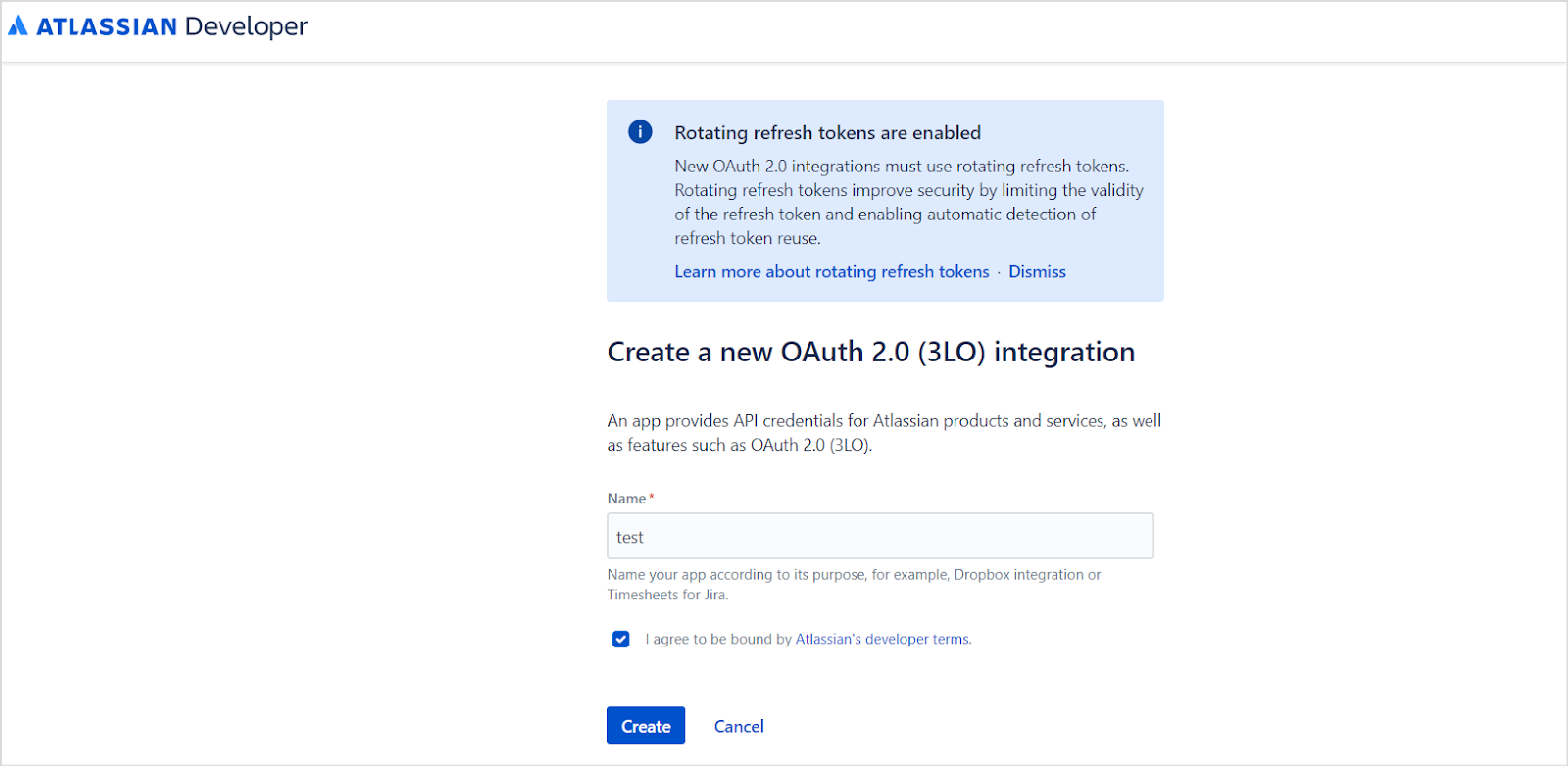Click the ATLASSIAN wordmark in the header
This screenshot has width=1568, height=766.
pos(107,27)
